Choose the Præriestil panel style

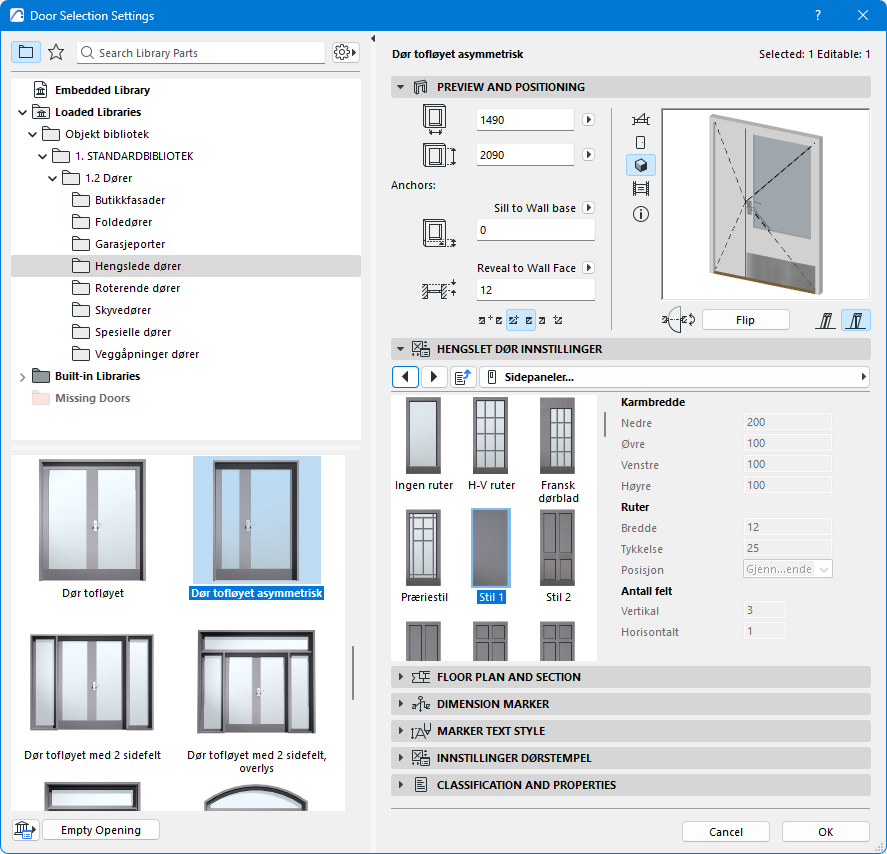coord(424,548)
